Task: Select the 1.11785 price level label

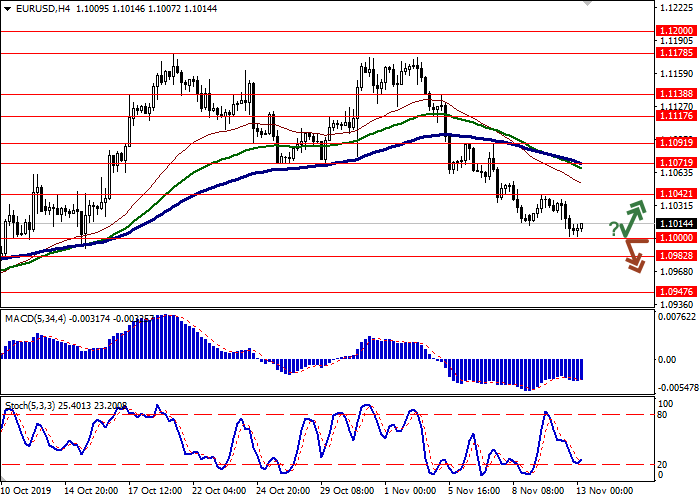Action: [x=674, y=53]
